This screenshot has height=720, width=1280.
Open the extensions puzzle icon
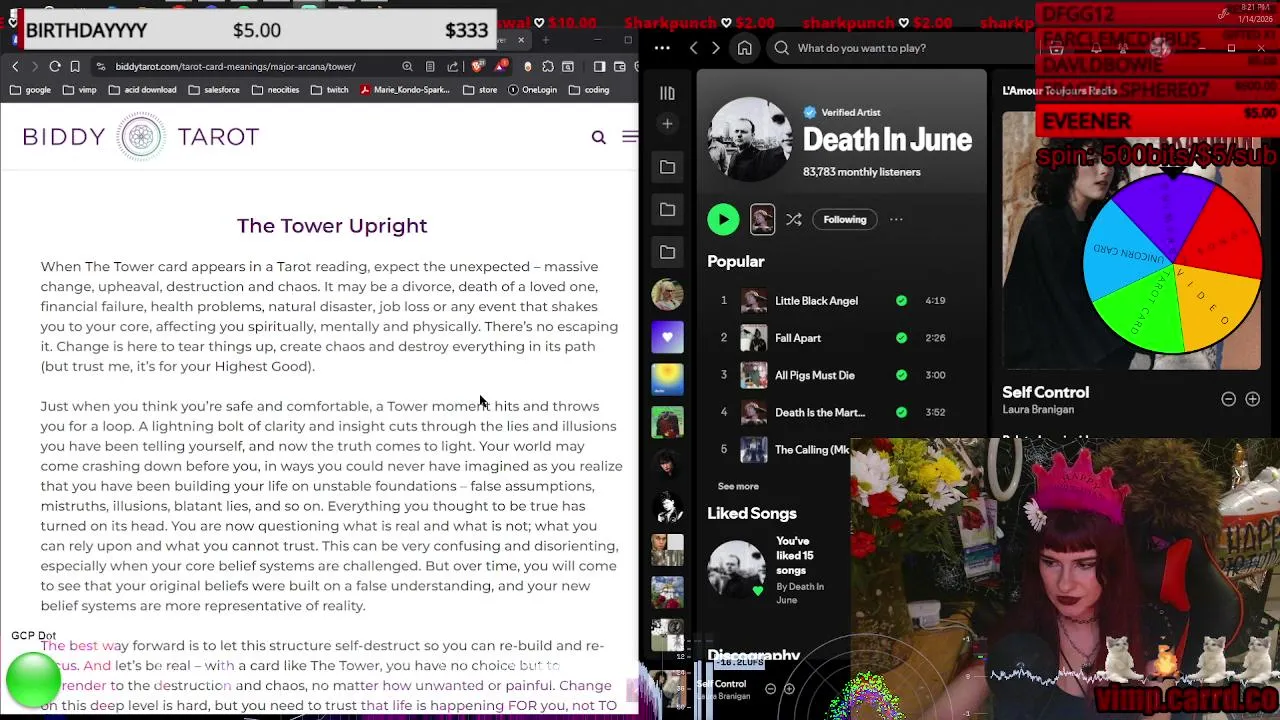[x=547, y=66]
